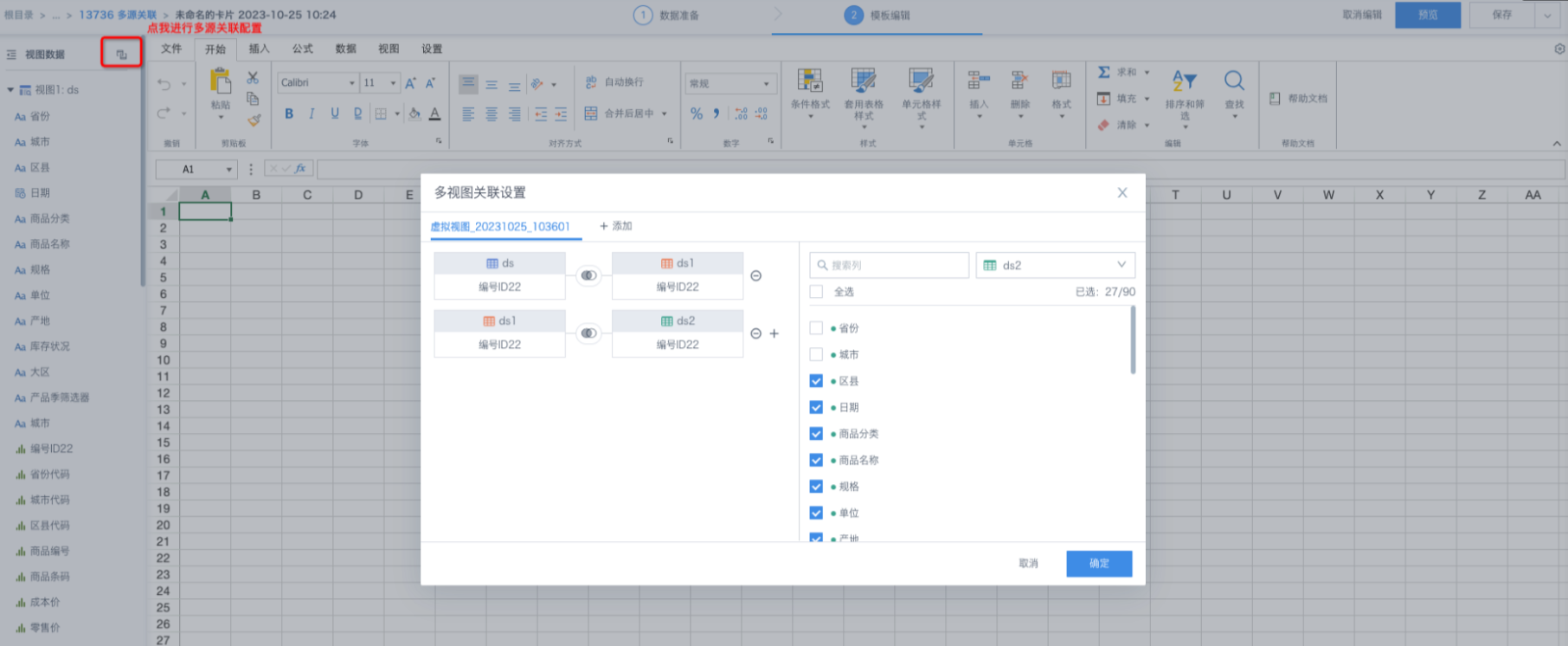
Task: Toggle join type between ds1 and ds2
Action: point(588,333)
